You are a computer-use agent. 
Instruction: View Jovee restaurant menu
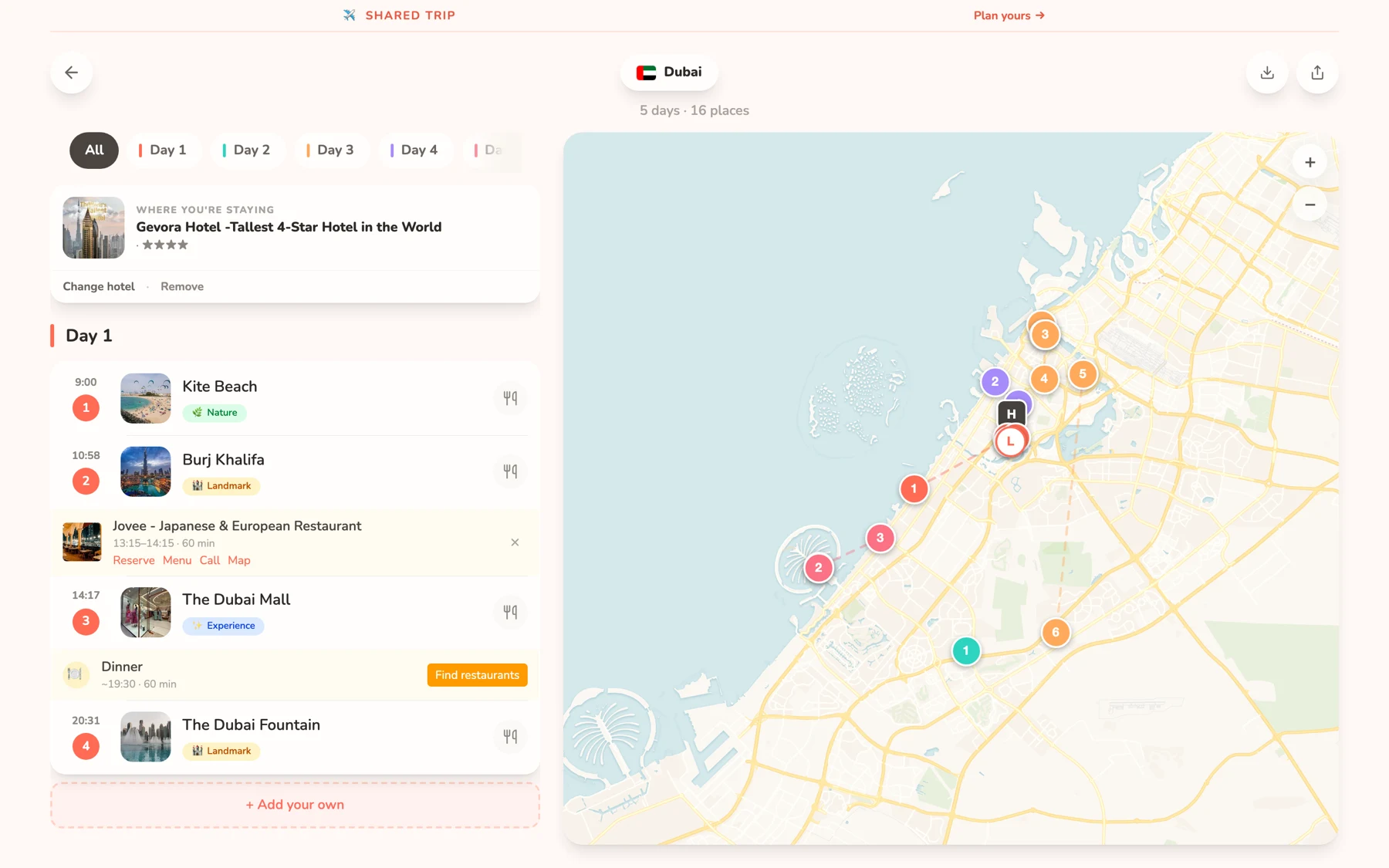point(177,560)
